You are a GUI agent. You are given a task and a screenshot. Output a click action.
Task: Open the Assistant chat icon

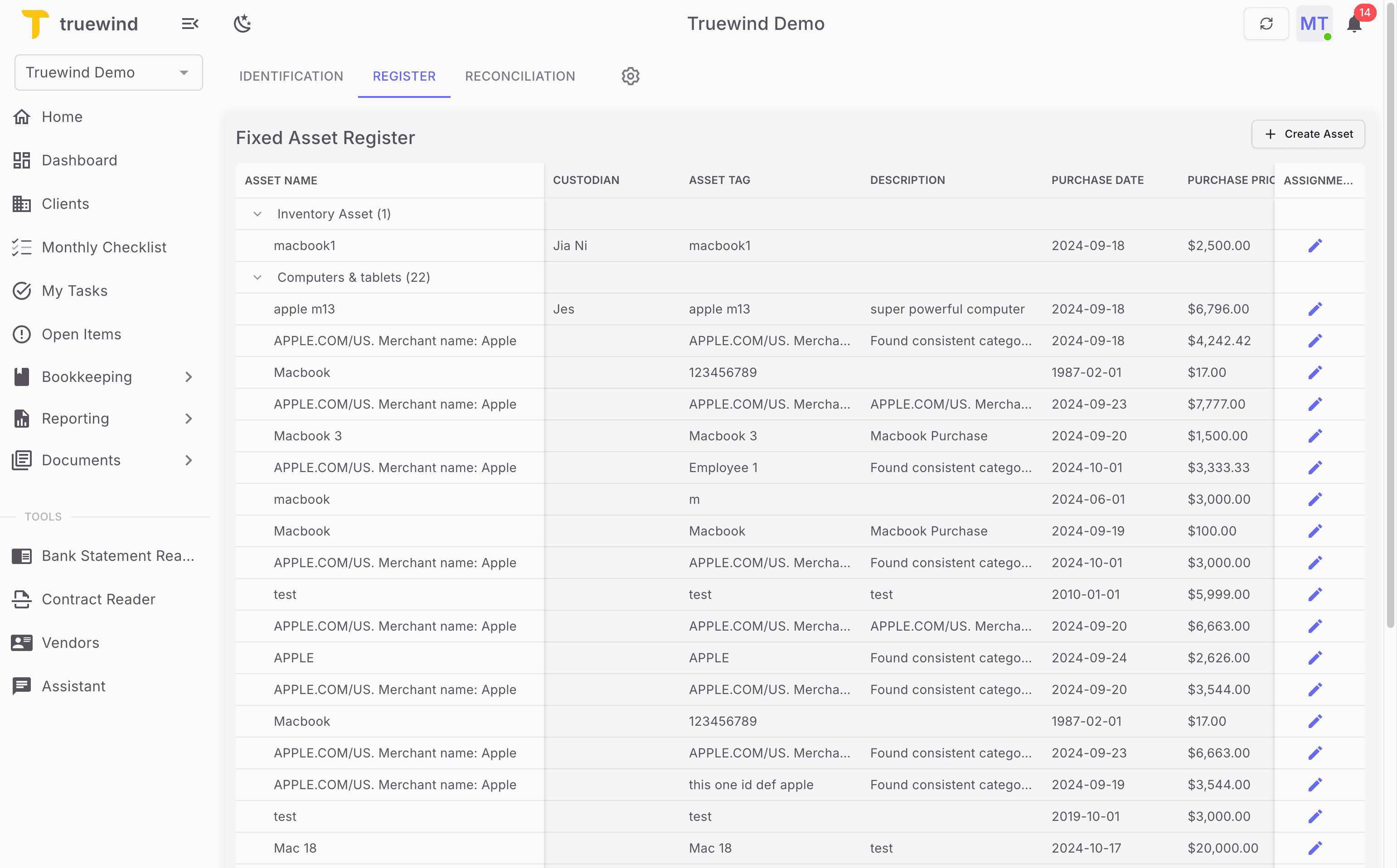coord(22,685)
